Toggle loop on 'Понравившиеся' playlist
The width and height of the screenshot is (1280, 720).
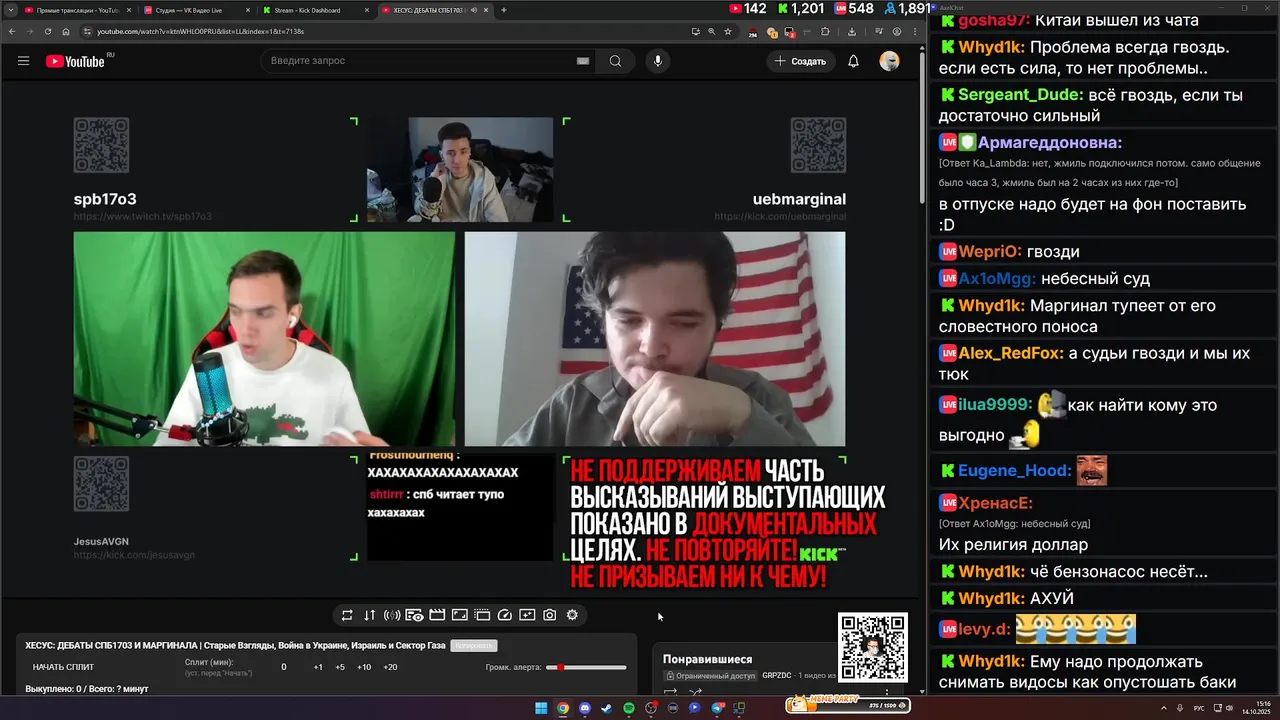point(671,692)
